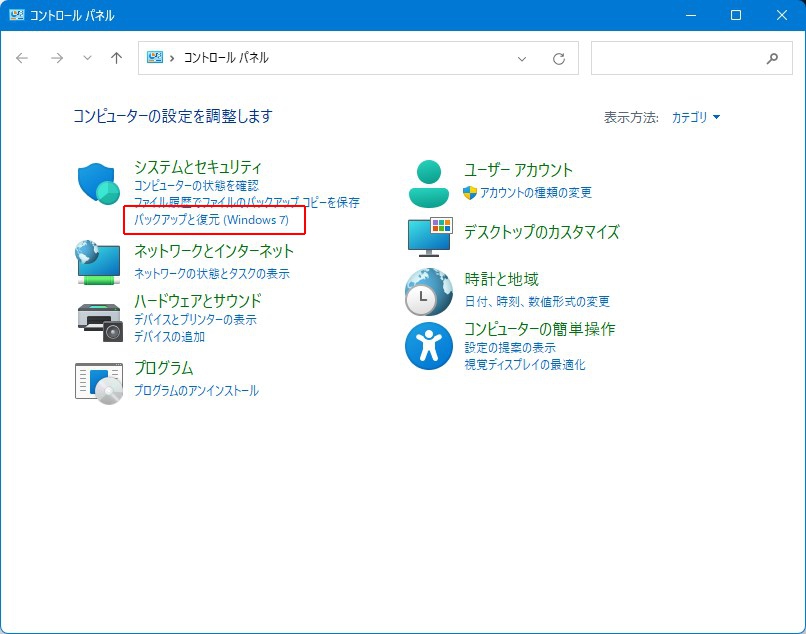Open the カテゴリ view-by dropdown
The image size is (806, 634).
[x=695, y=117]
